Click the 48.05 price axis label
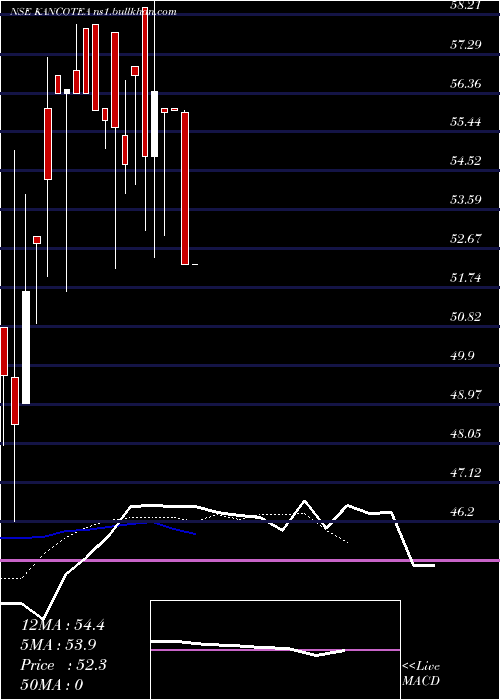The height and width of the screenshot is (700, 500). tap(467, 433)
